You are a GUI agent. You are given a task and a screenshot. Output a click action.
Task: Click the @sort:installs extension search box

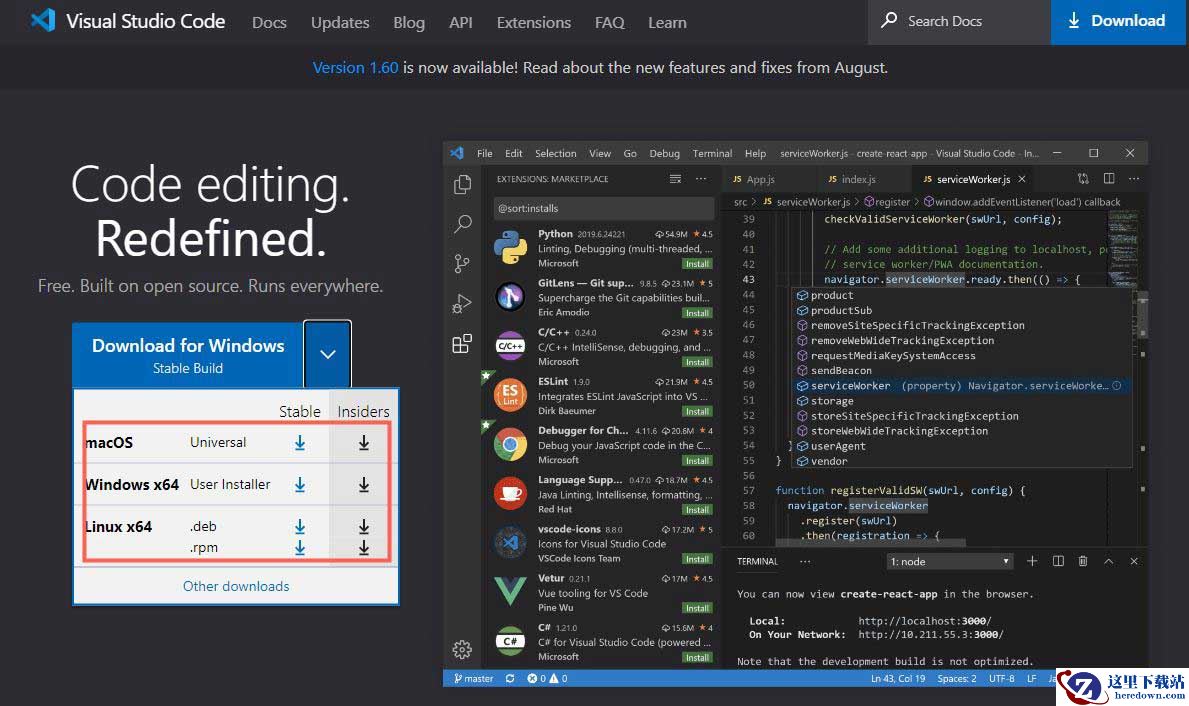tap(603, 208)
